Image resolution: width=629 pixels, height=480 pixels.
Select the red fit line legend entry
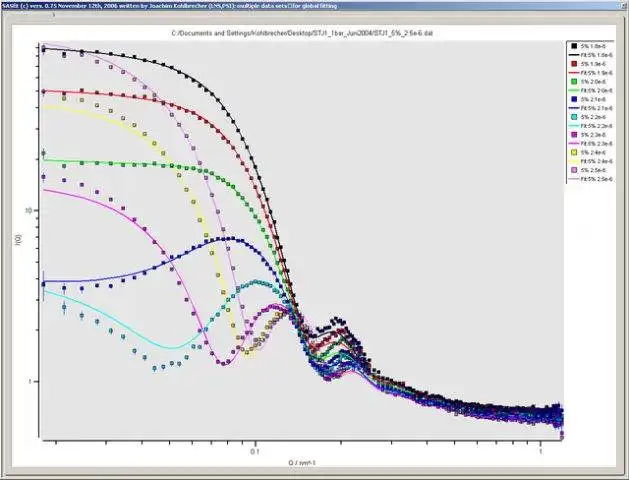point(590,73)
